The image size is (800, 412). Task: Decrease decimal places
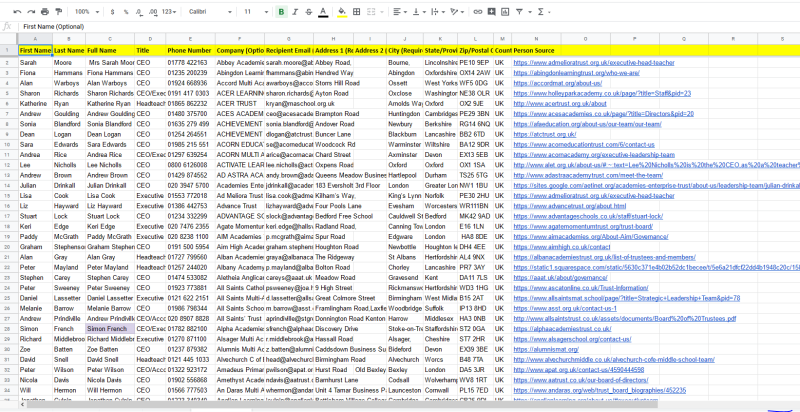pyautogui.click(x=139, y=12)
